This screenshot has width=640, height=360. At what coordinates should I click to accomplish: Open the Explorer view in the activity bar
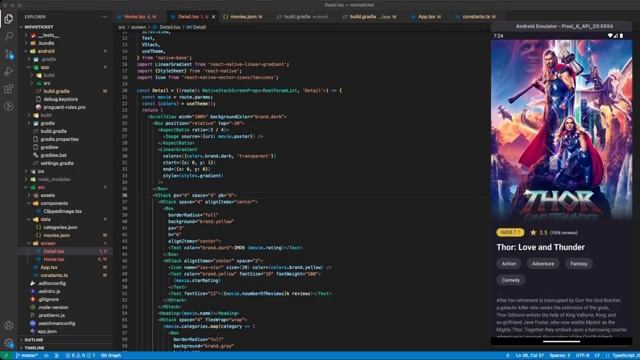pyautogui.click(x=9, y=19)
